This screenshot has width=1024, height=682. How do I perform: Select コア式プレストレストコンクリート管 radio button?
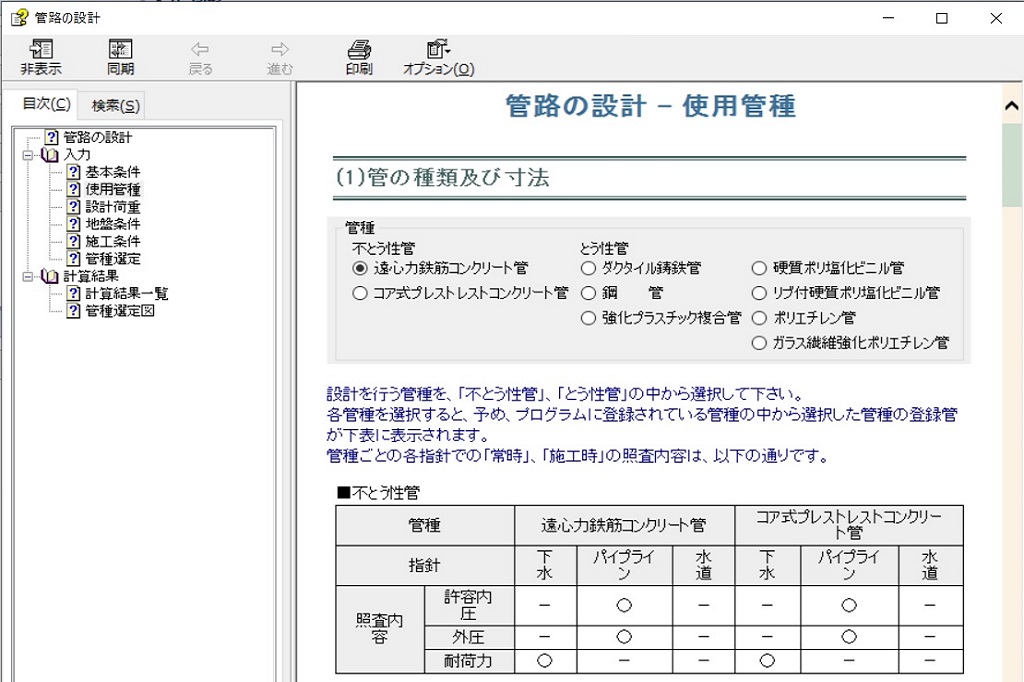(x=360, y=293)
